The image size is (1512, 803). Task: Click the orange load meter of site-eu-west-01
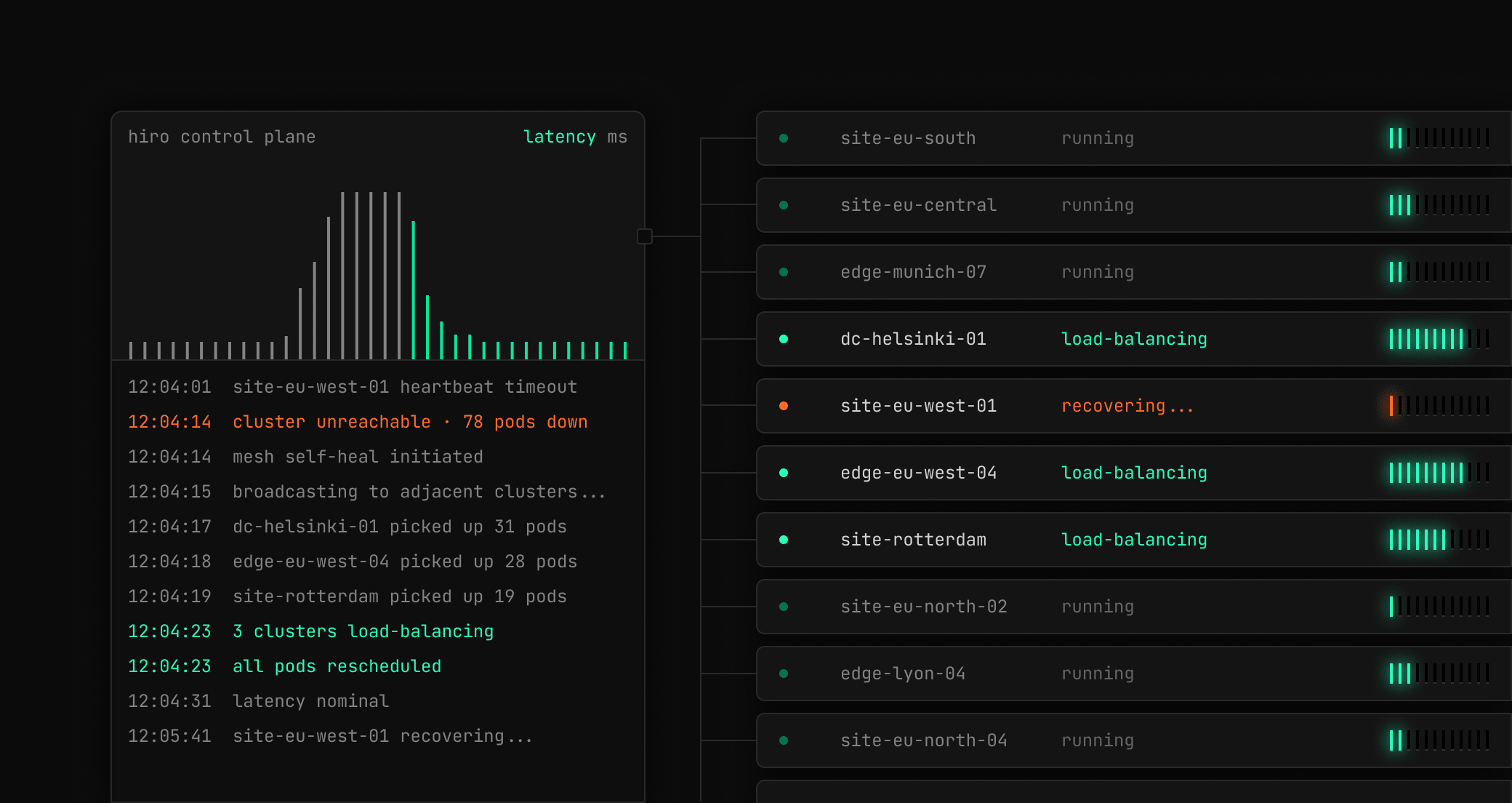coord(1439,406)
